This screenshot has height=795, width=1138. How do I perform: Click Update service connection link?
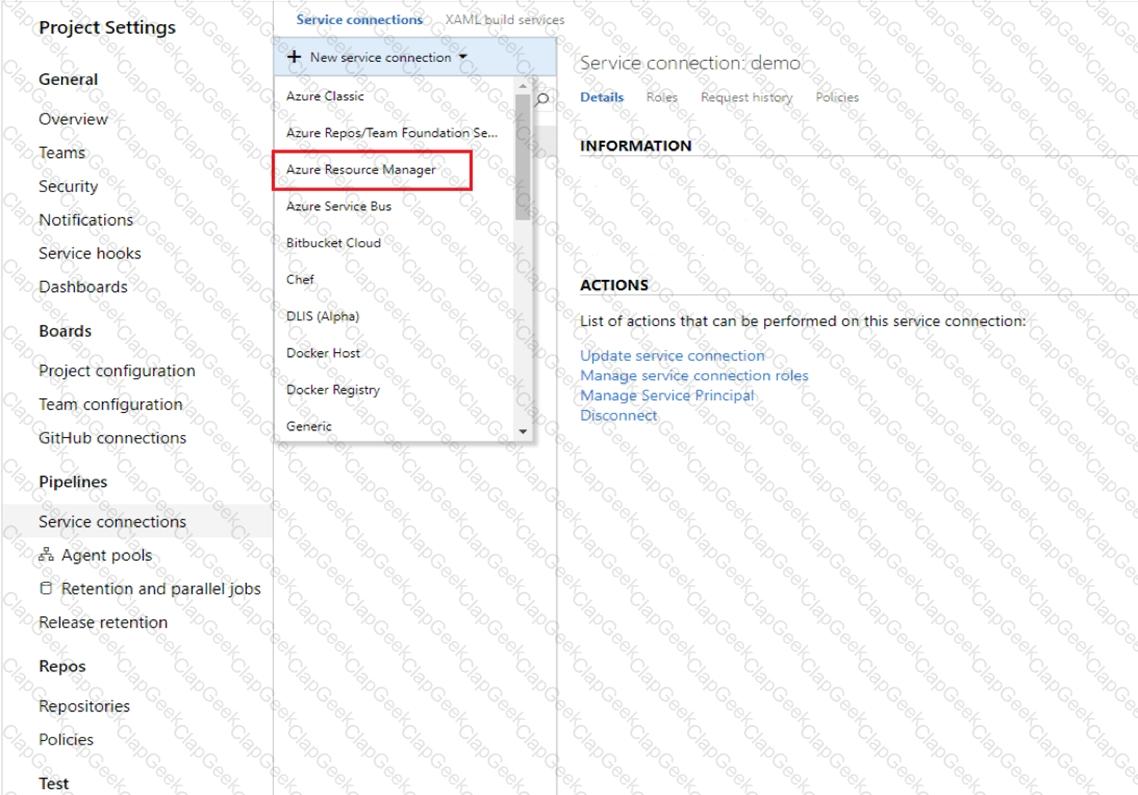[x=672, y=356]
